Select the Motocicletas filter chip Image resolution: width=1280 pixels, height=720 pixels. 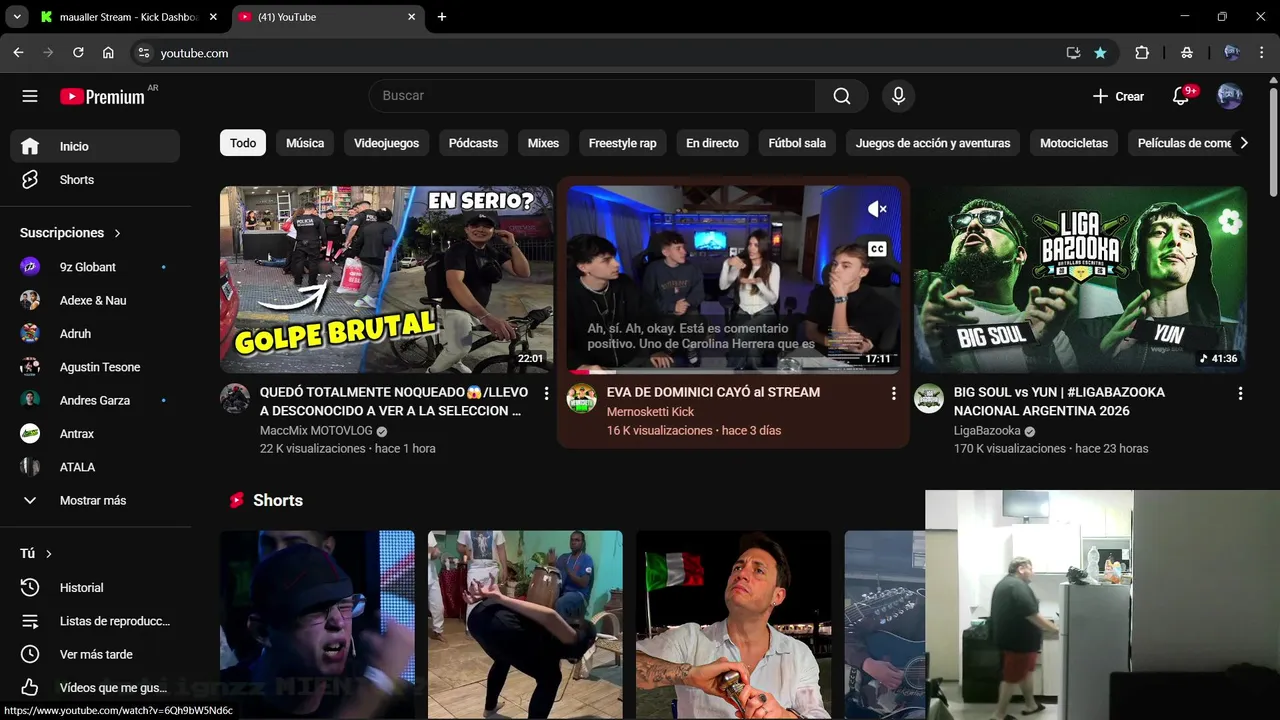(x=1074, y=143)
